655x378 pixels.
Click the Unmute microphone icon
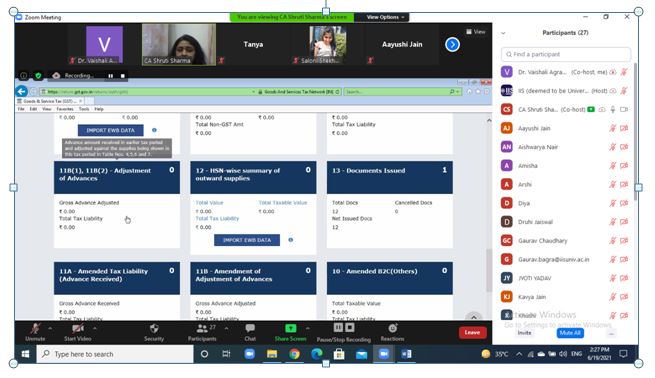tap(36, 329)
